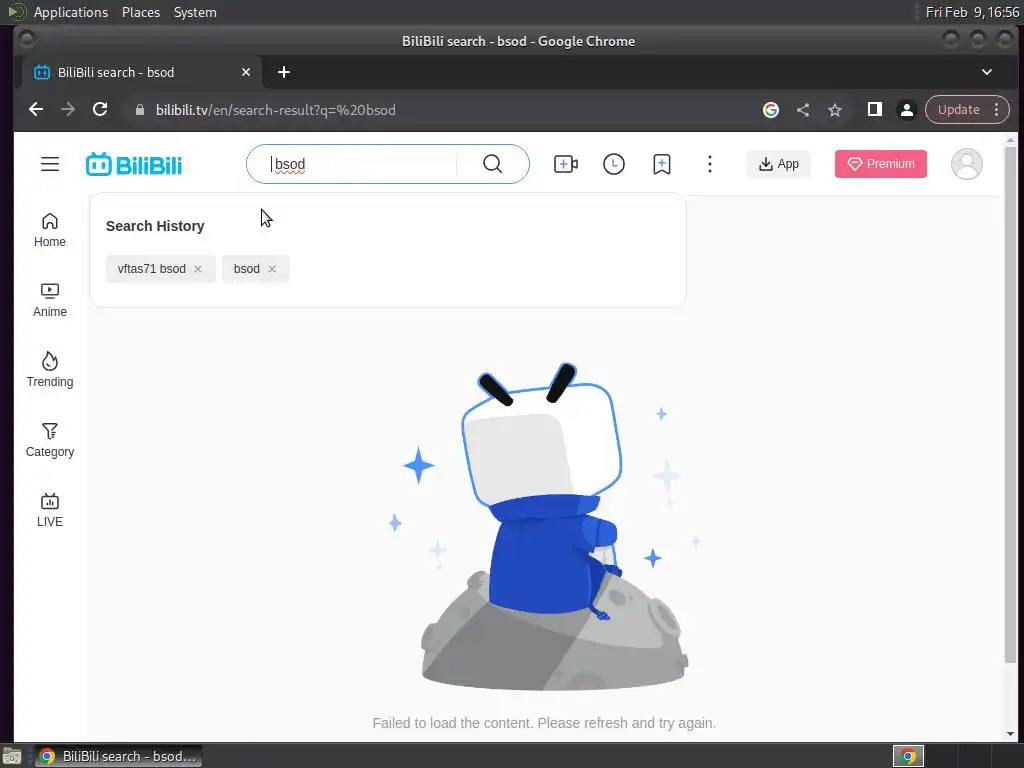This screenshot has height=768, width=1024.
Task: Open Trending section in sidebar
Action: (50, 370)
